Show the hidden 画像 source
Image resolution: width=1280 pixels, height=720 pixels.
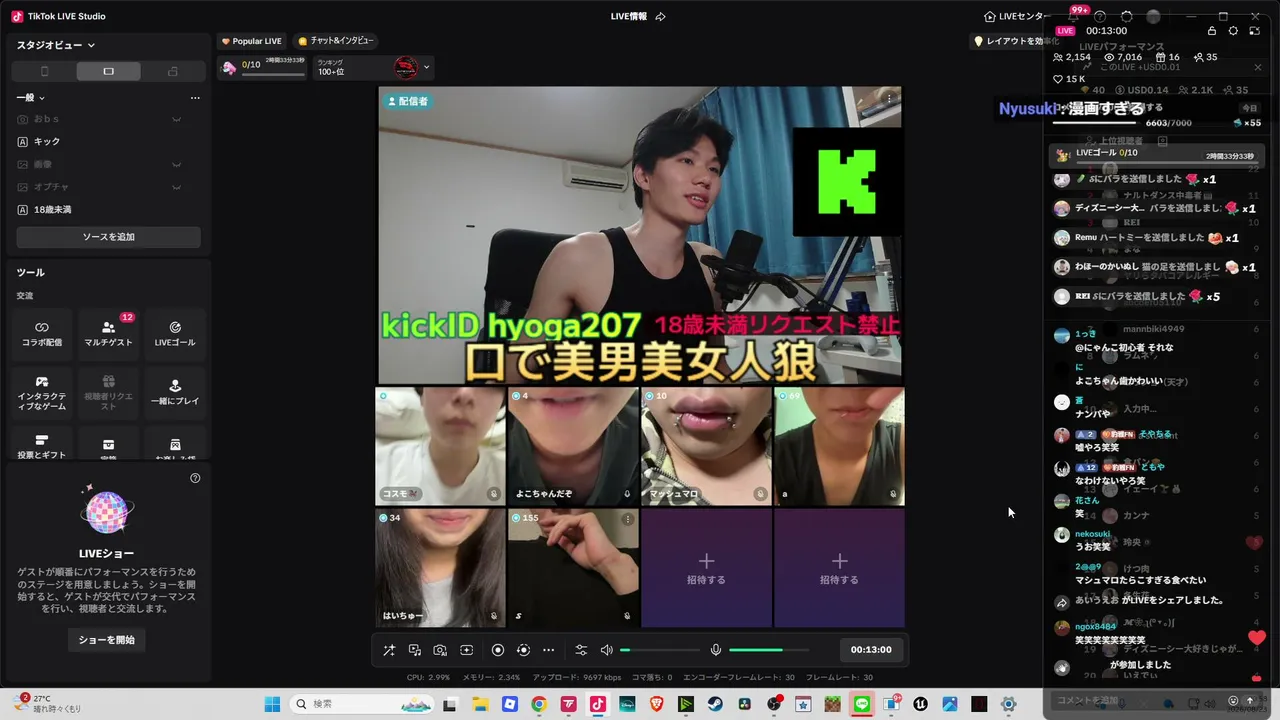(x=176, y=164)
